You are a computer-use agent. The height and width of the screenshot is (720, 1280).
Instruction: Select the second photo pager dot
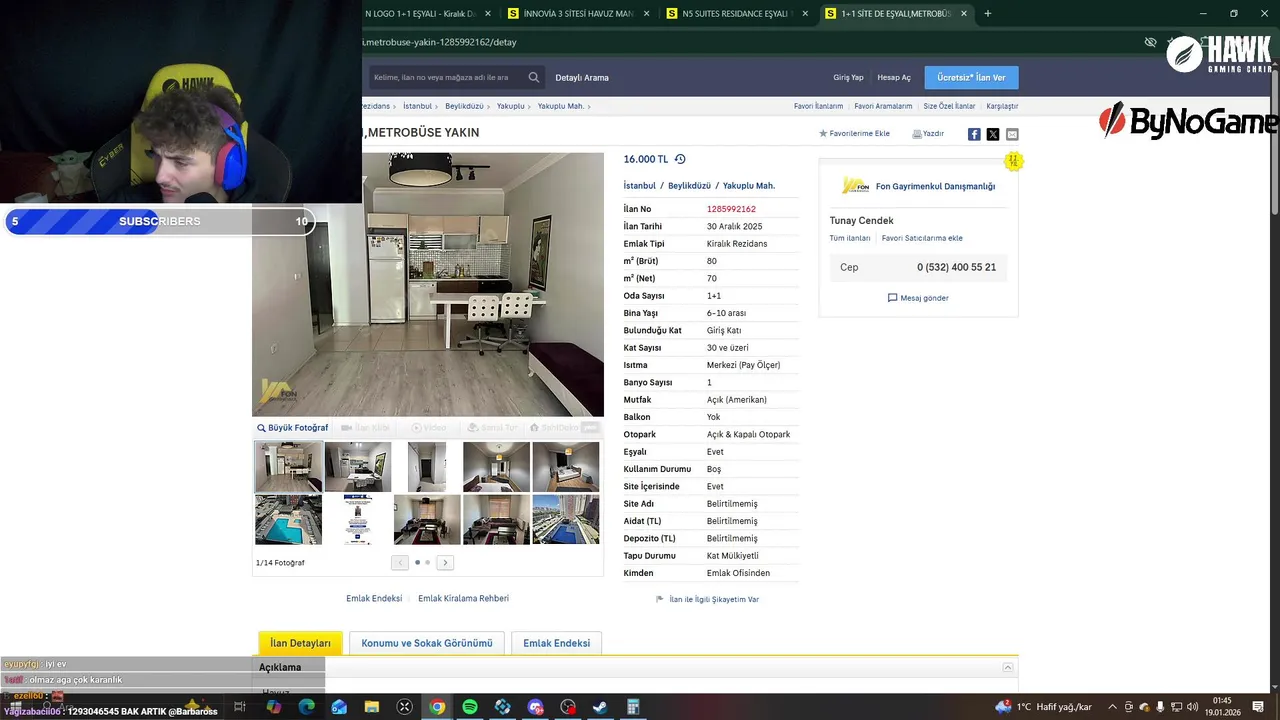pyautogui.click(x=428, y=562)
